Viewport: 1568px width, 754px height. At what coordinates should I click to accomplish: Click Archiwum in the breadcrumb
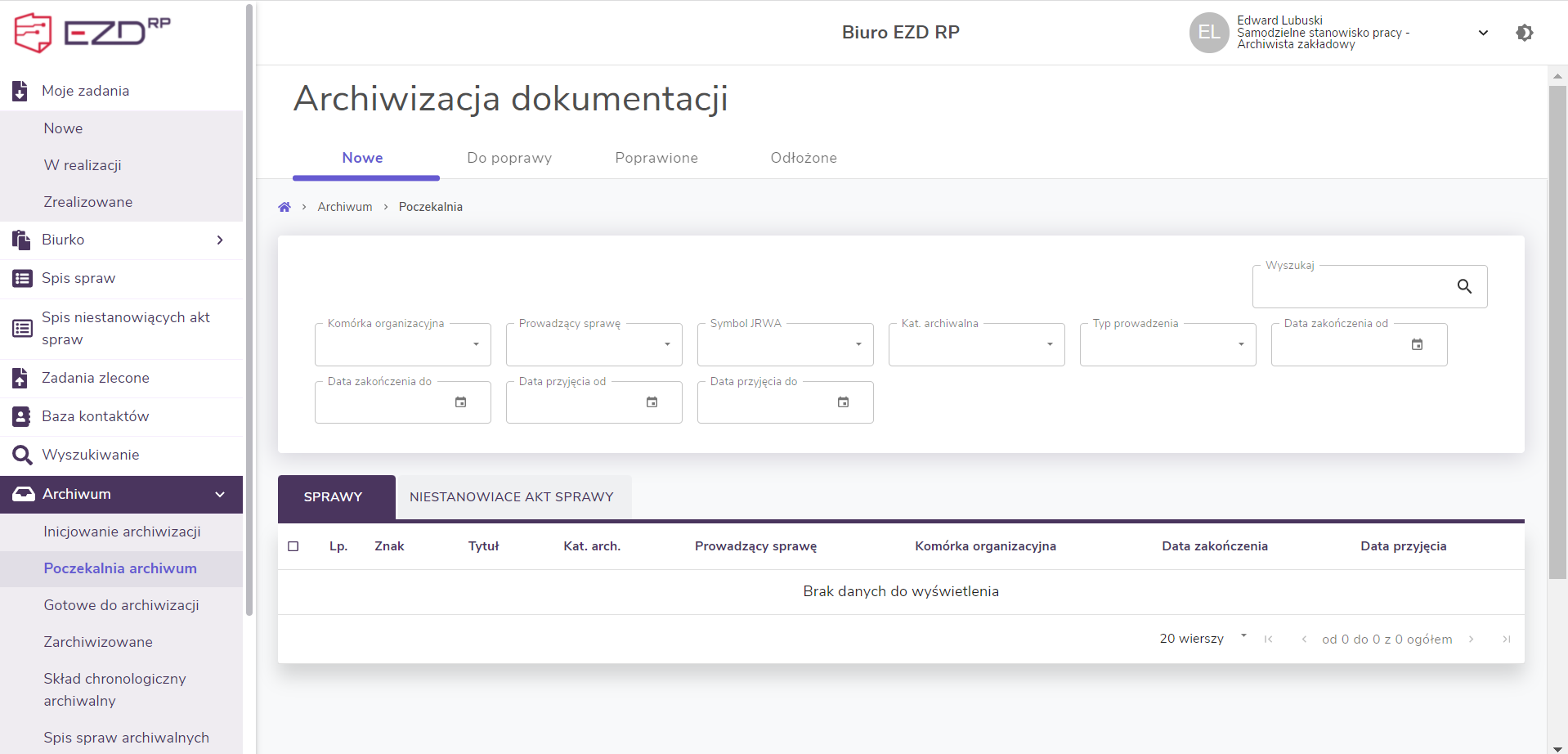pyautogui.click(x=344, y=207)
